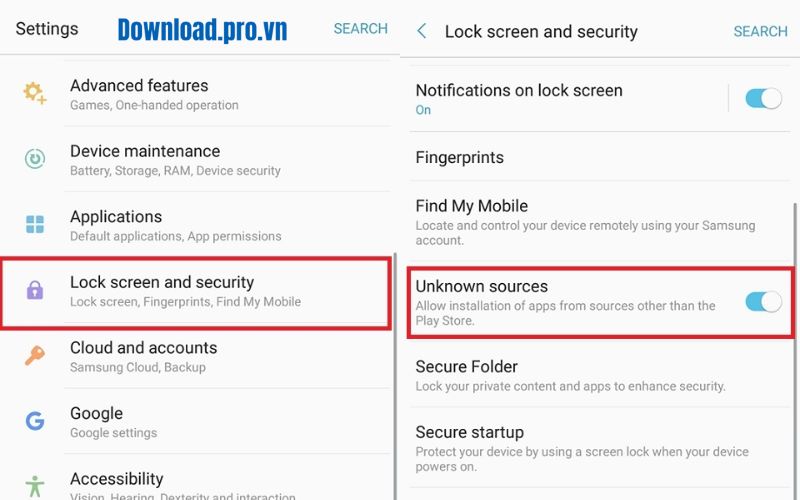The height and width of the screenshot is (500, 800).
Task: Open Secure startup settings
Action: tap(470, 433)
